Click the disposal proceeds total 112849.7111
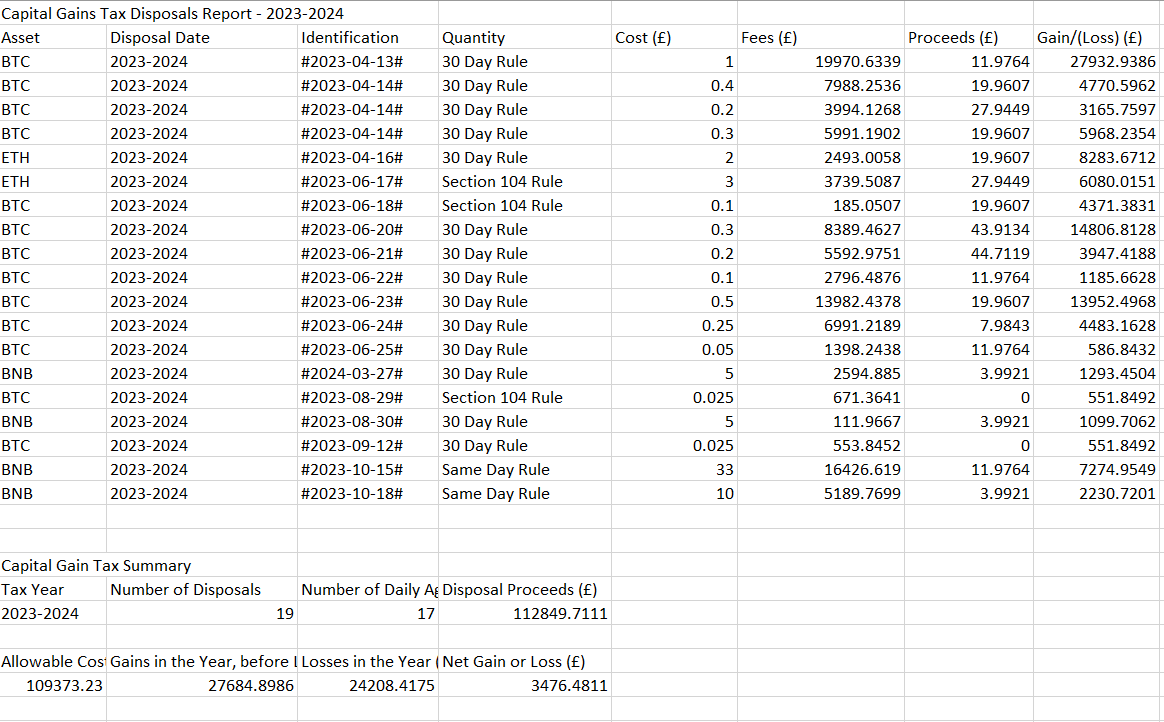 559,614
